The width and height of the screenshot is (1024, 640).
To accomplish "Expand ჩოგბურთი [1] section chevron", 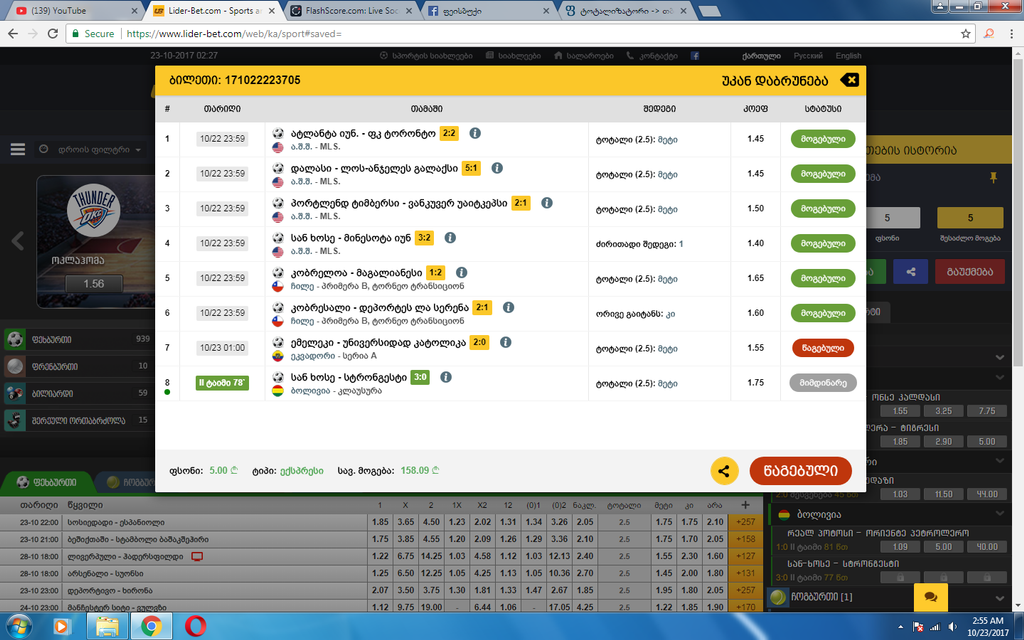I will pyautogui.click(x=1000, y=598).
